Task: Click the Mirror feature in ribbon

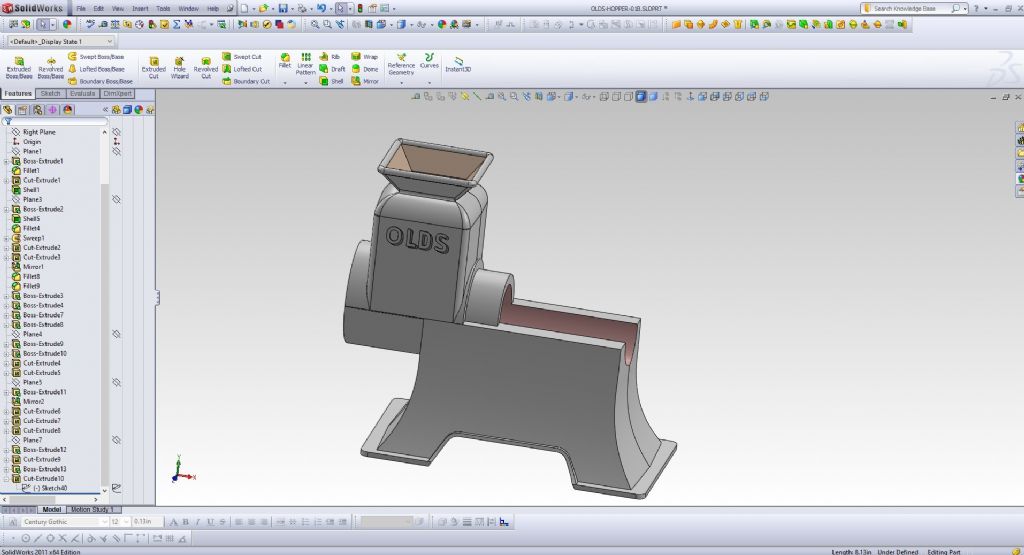Action: click(365, 81)
